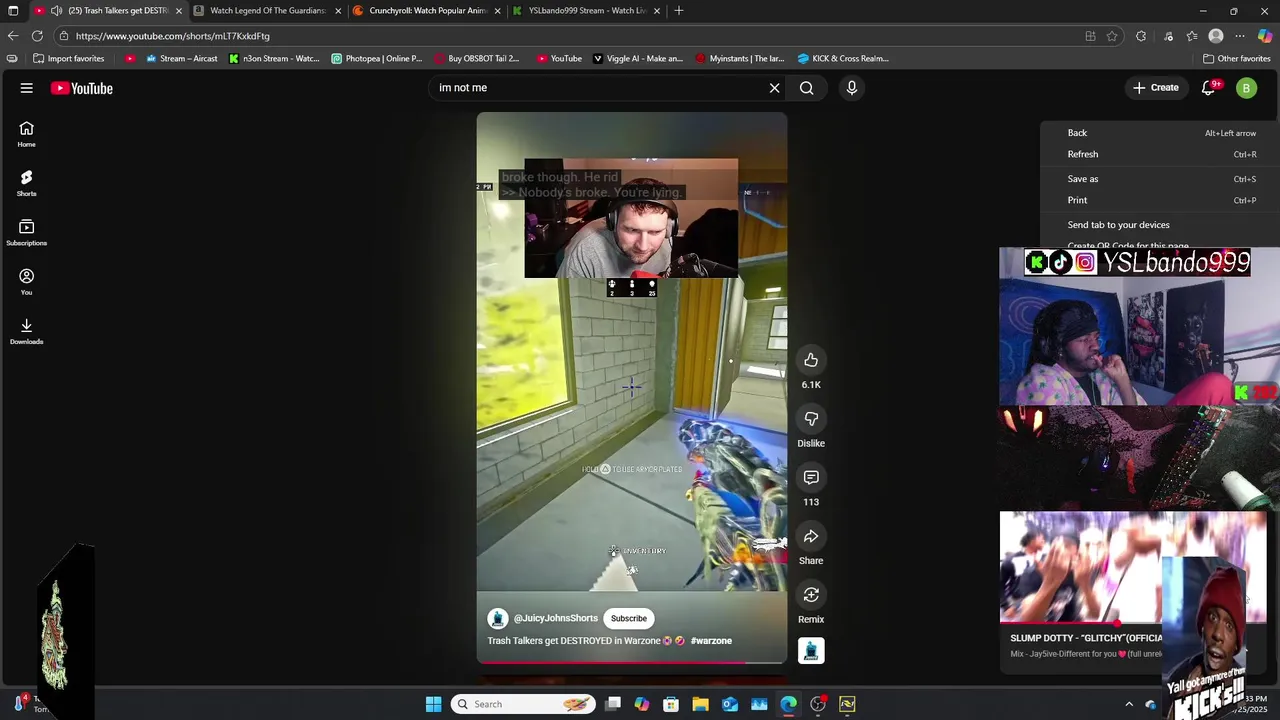Click the #warzone hashtag
Image resolution: width=1280 pixels, height=720 pixels.
coord(711,641)
